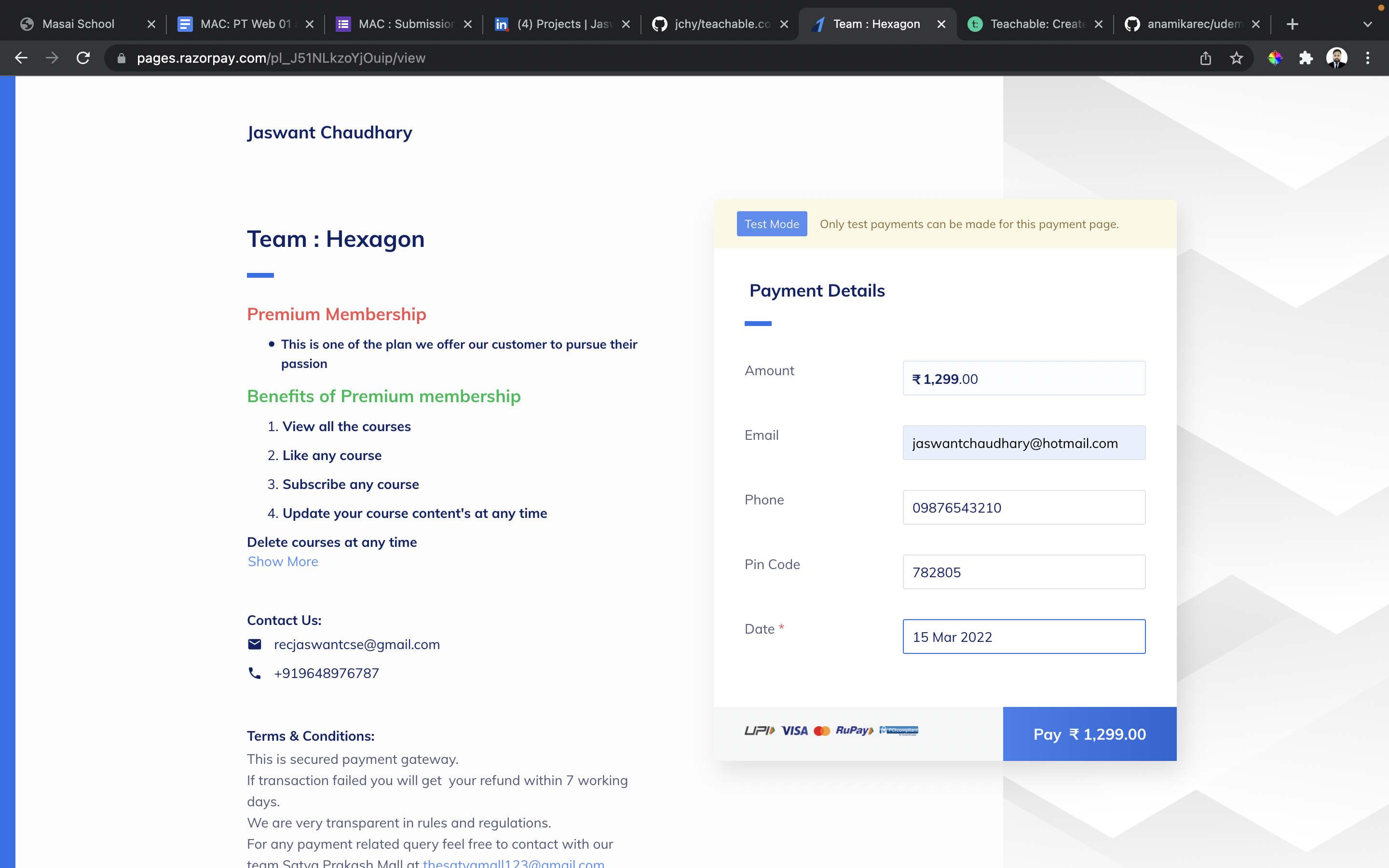Open the tab search chevron dropdown
Viewport: 1389px width, 868px height.
coord(1368,24)
